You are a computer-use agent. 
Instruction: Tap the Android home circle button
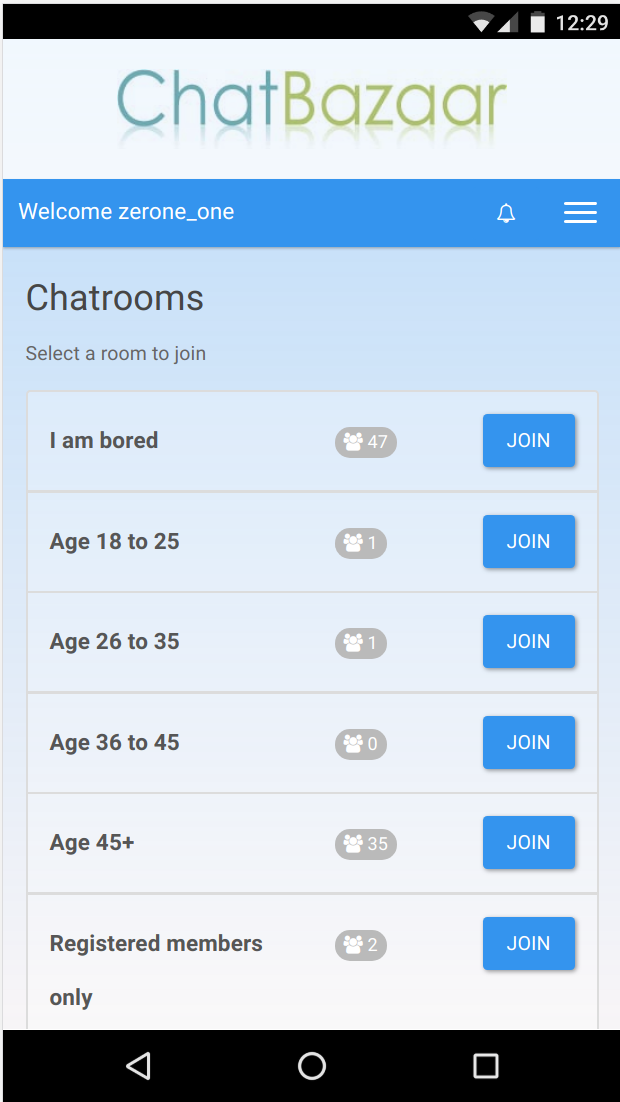(x=311, y=1065)
